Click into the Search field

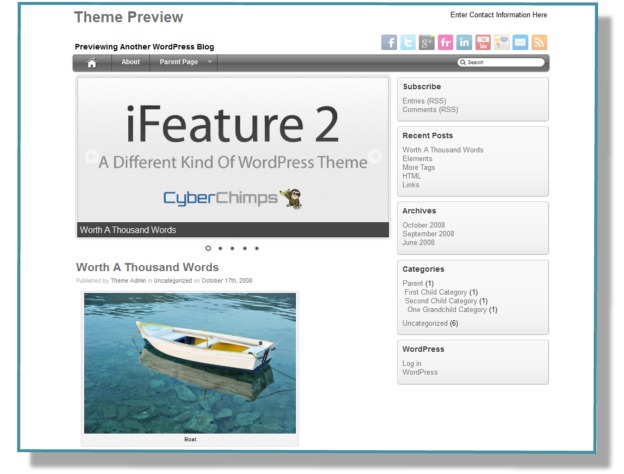click(x=501, y=62)
